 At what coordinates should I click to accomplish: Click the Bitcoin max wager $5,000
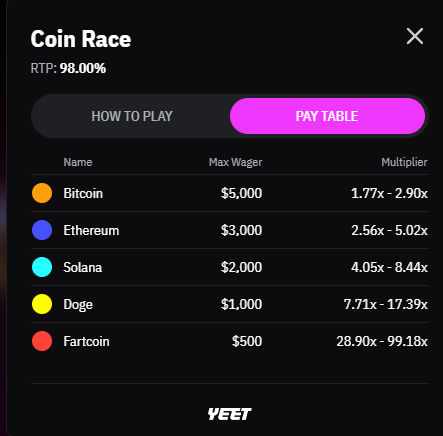pos(241,193)
